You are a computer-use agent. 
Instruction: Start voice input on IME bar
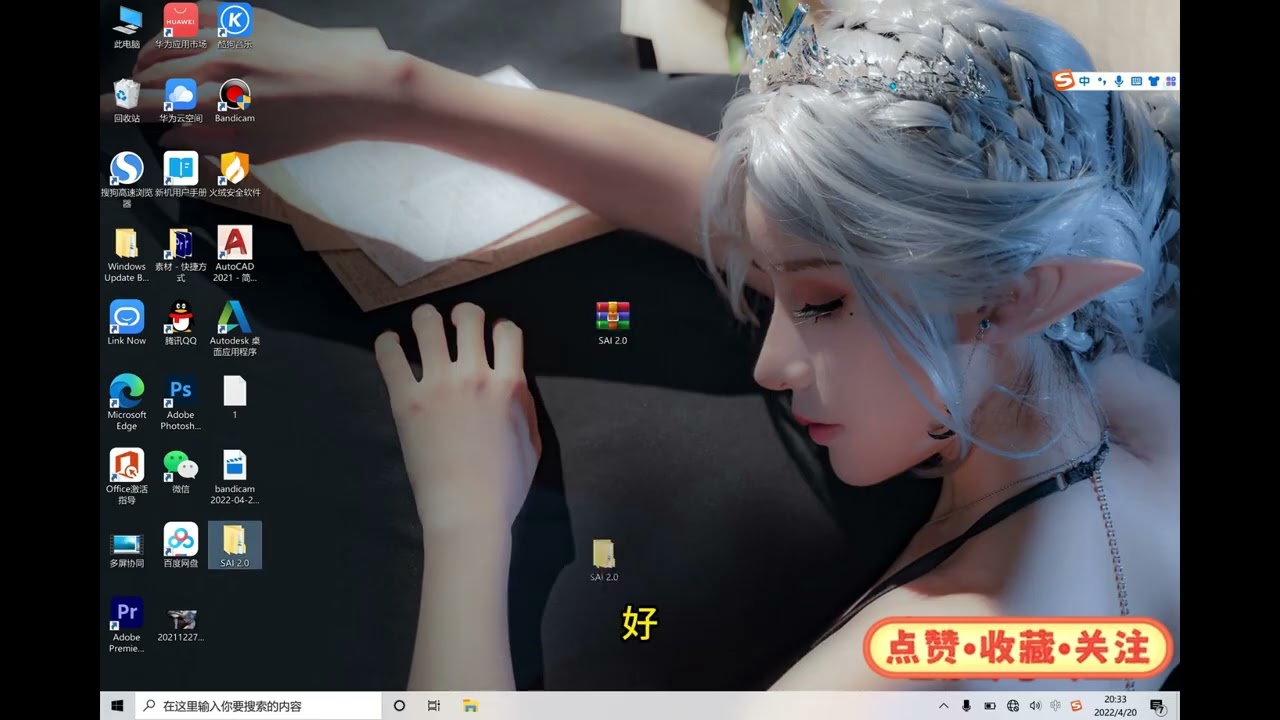click(x=1119, y=81)
